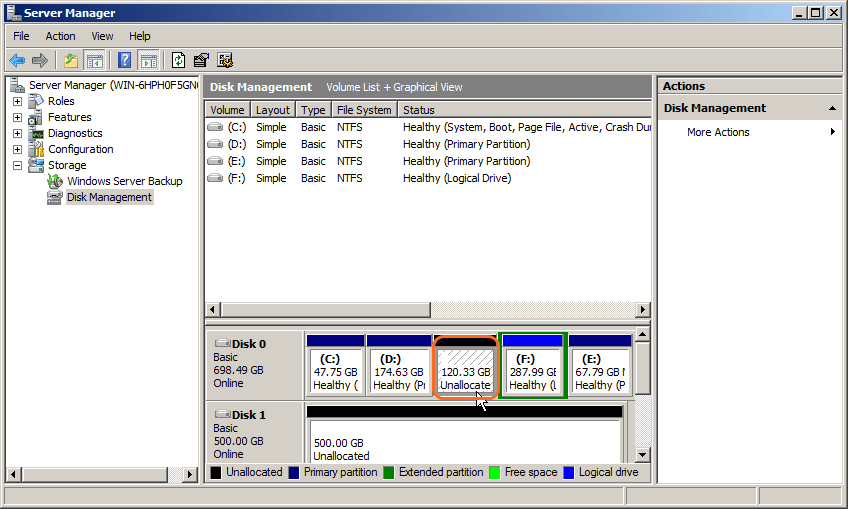Viewport: 848px width, 509px height.
Task: Sort by the Layout column header
Action: (273, 110)
